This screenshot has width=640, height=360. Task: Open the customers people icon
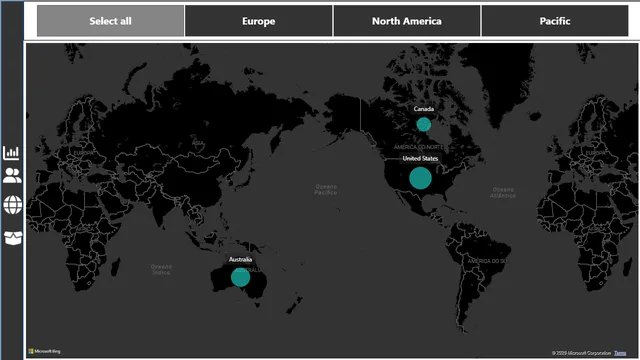[x=12, y=176]
